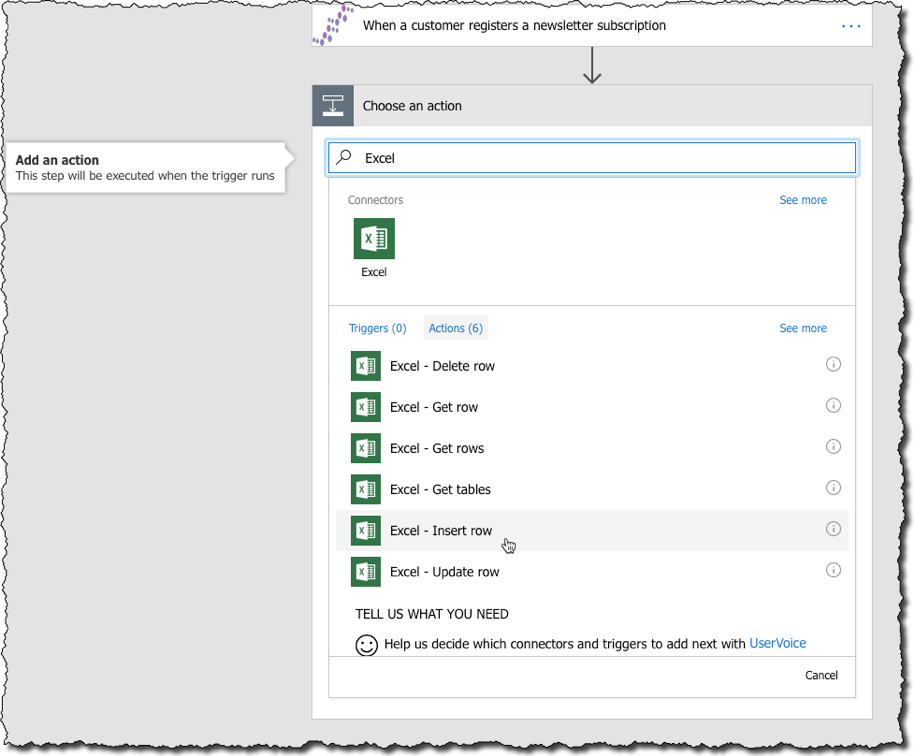The image size is (914, 756).
Task: Click the magnifier icon in search box
Action: click(x=344, y=157)
